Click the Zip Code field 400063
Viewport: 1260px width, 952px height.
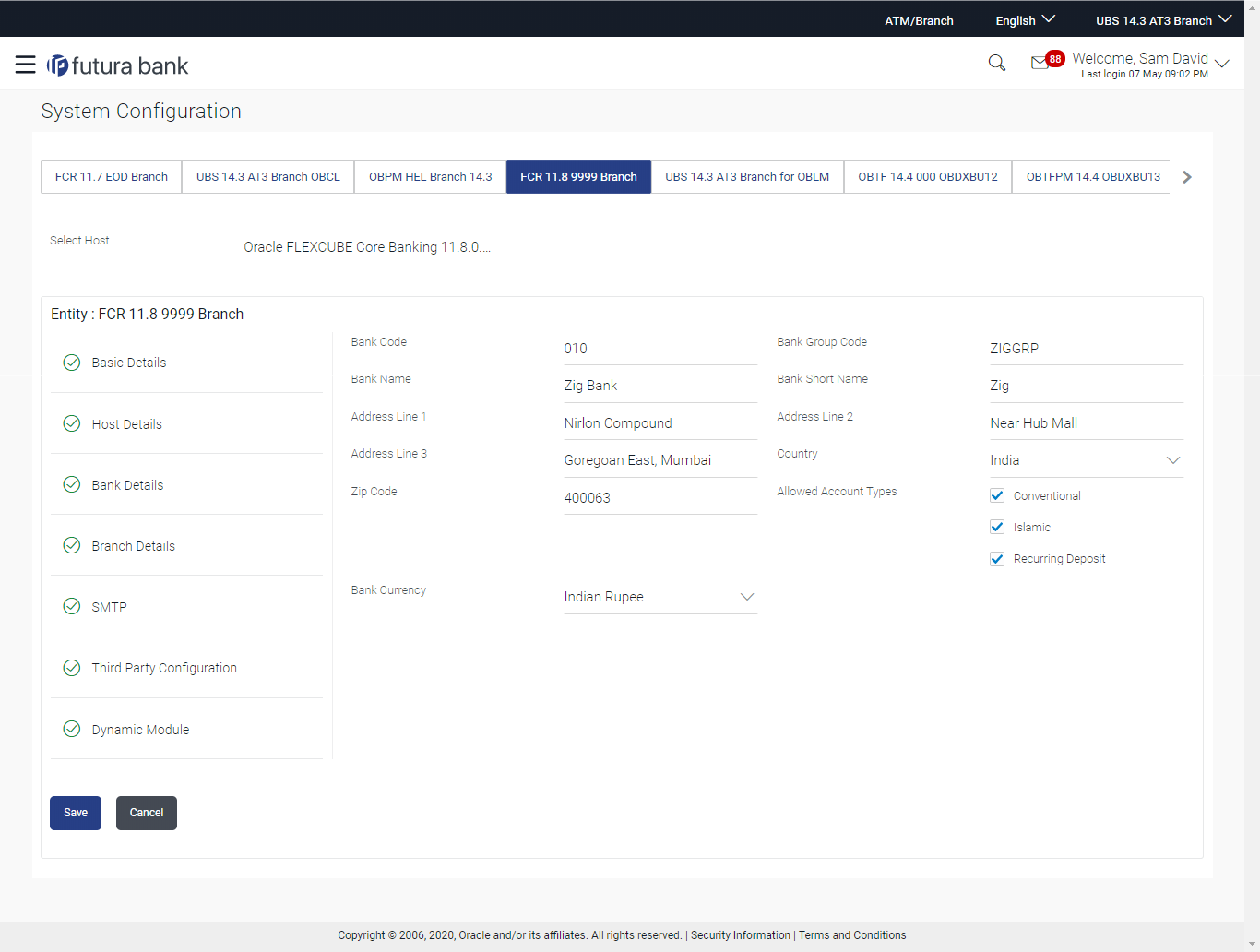point(660,498)
